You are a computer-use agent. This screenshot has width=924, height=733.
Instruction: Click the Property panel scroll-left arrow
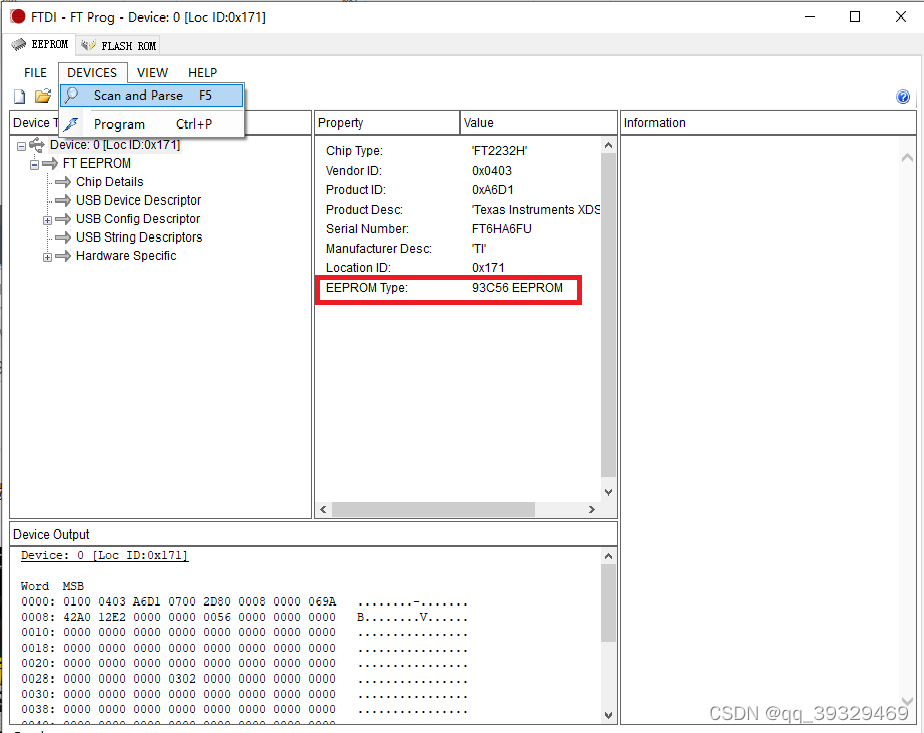[x=323, y=509]
